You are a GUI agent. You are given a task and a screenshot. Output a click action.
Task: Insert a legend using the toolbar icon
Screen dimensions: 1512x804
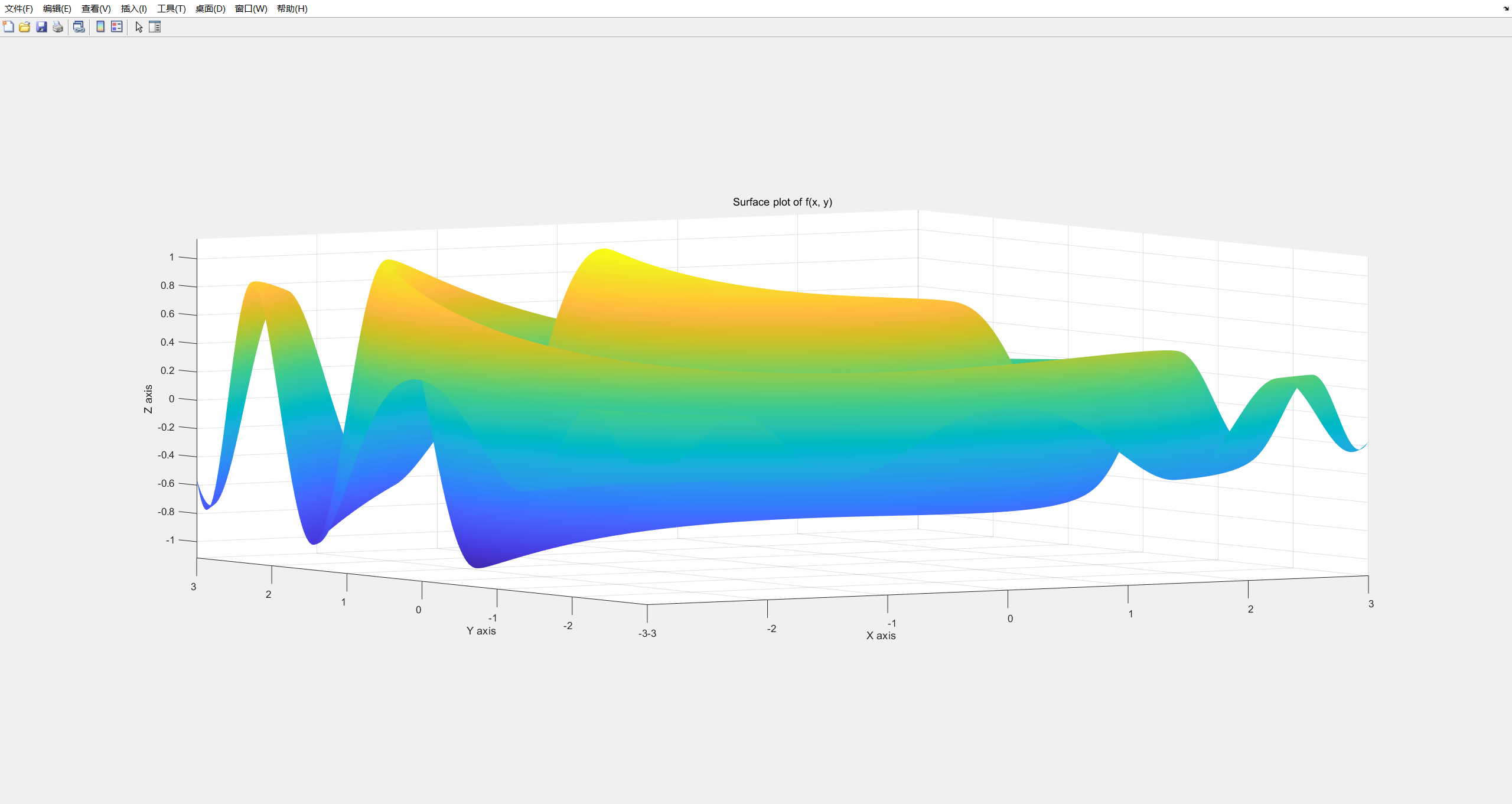117,27
